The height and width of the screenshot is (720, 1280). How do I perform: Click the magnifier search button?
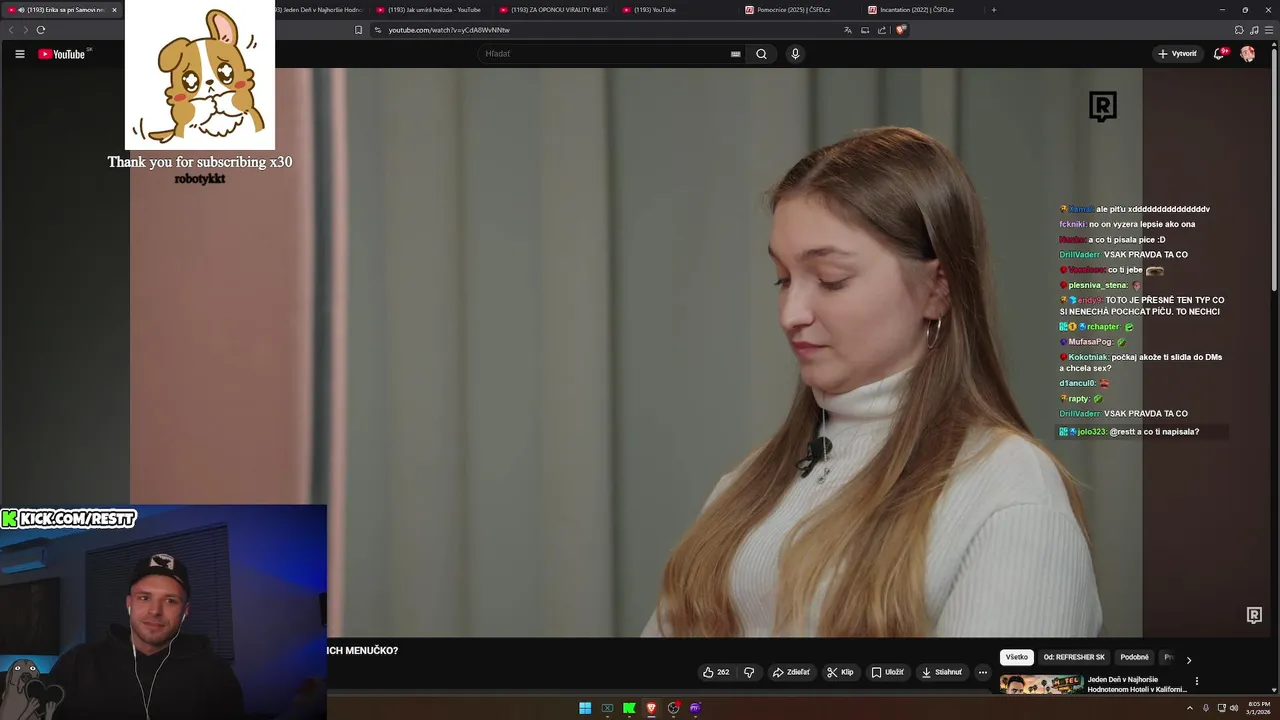tap(761, 54)
